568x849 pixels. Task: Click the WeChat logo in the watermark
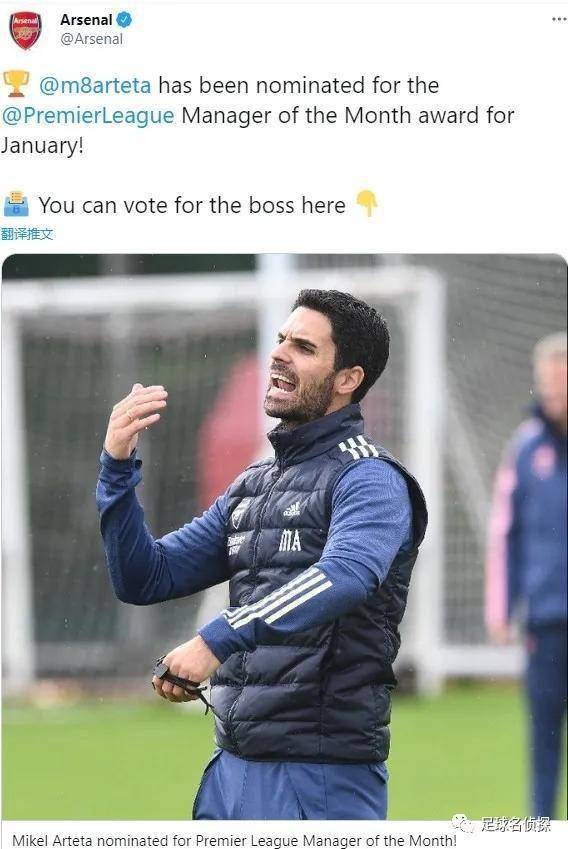click(x=463, y=824)
